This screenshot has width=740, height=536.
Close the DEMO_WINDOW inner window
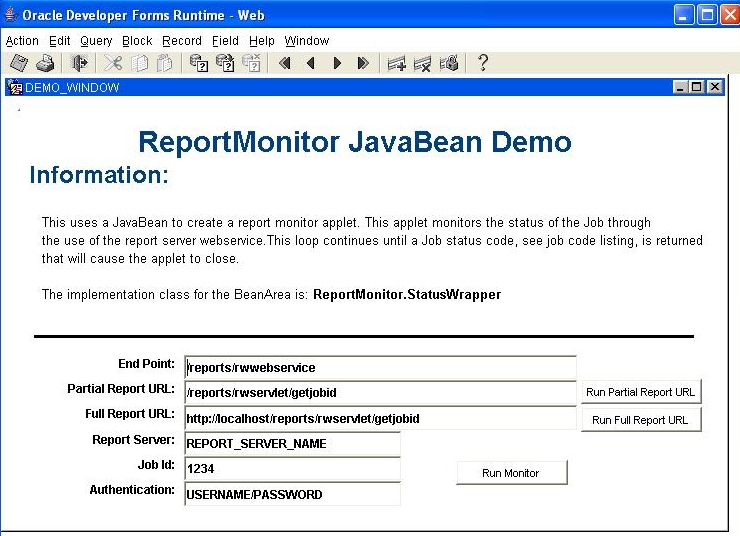point(715,87)
